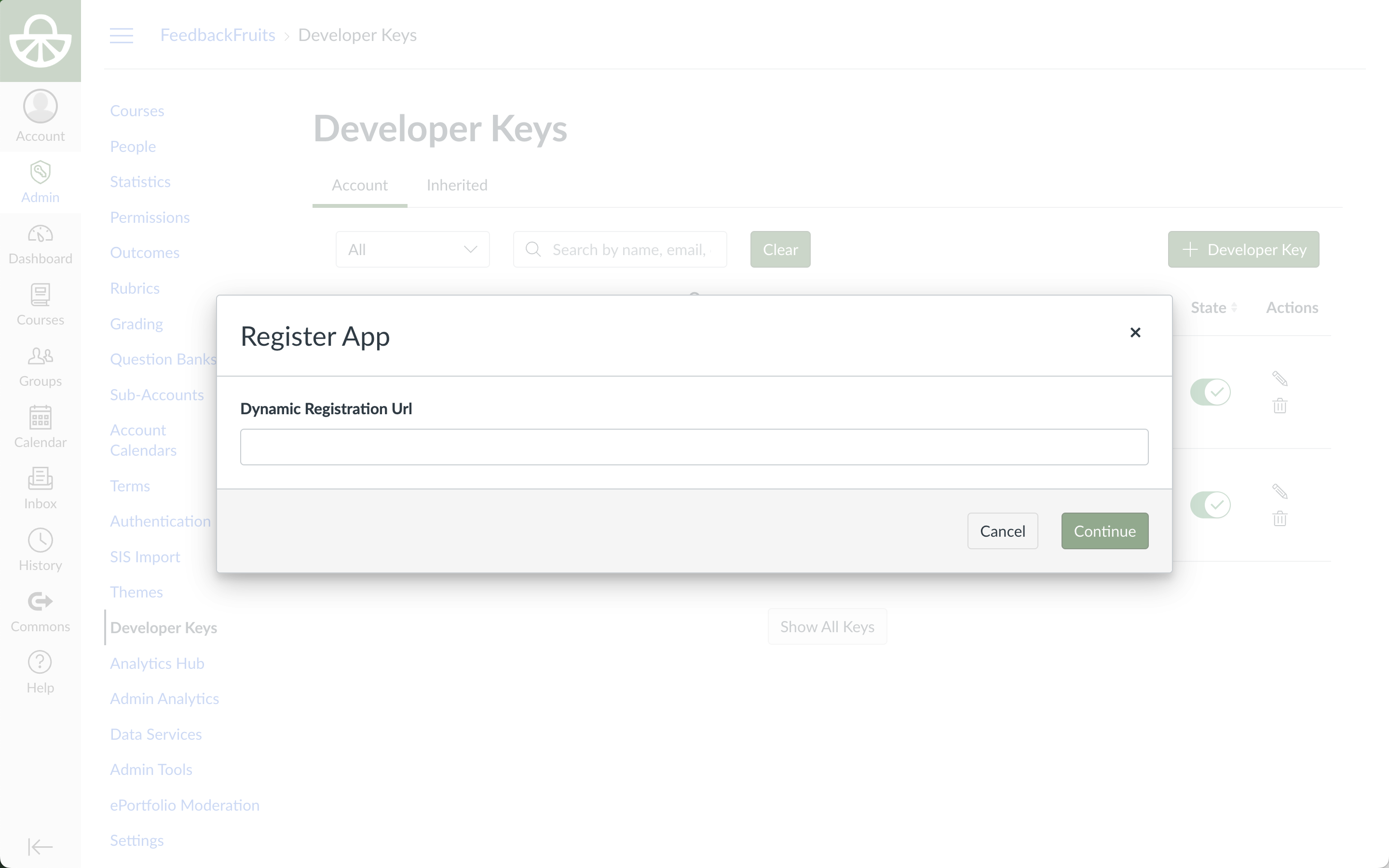Open the History clock icon
This screenshot has height=868, width=1389.
[40, 540]
